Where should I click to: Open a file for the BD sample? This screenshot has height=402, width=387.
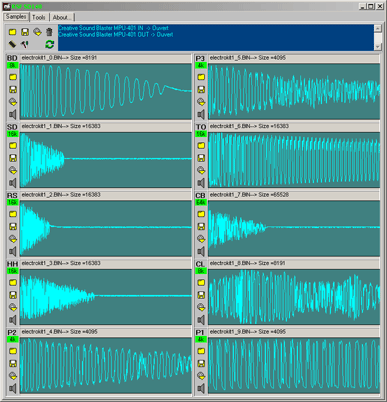coord(13,77)
